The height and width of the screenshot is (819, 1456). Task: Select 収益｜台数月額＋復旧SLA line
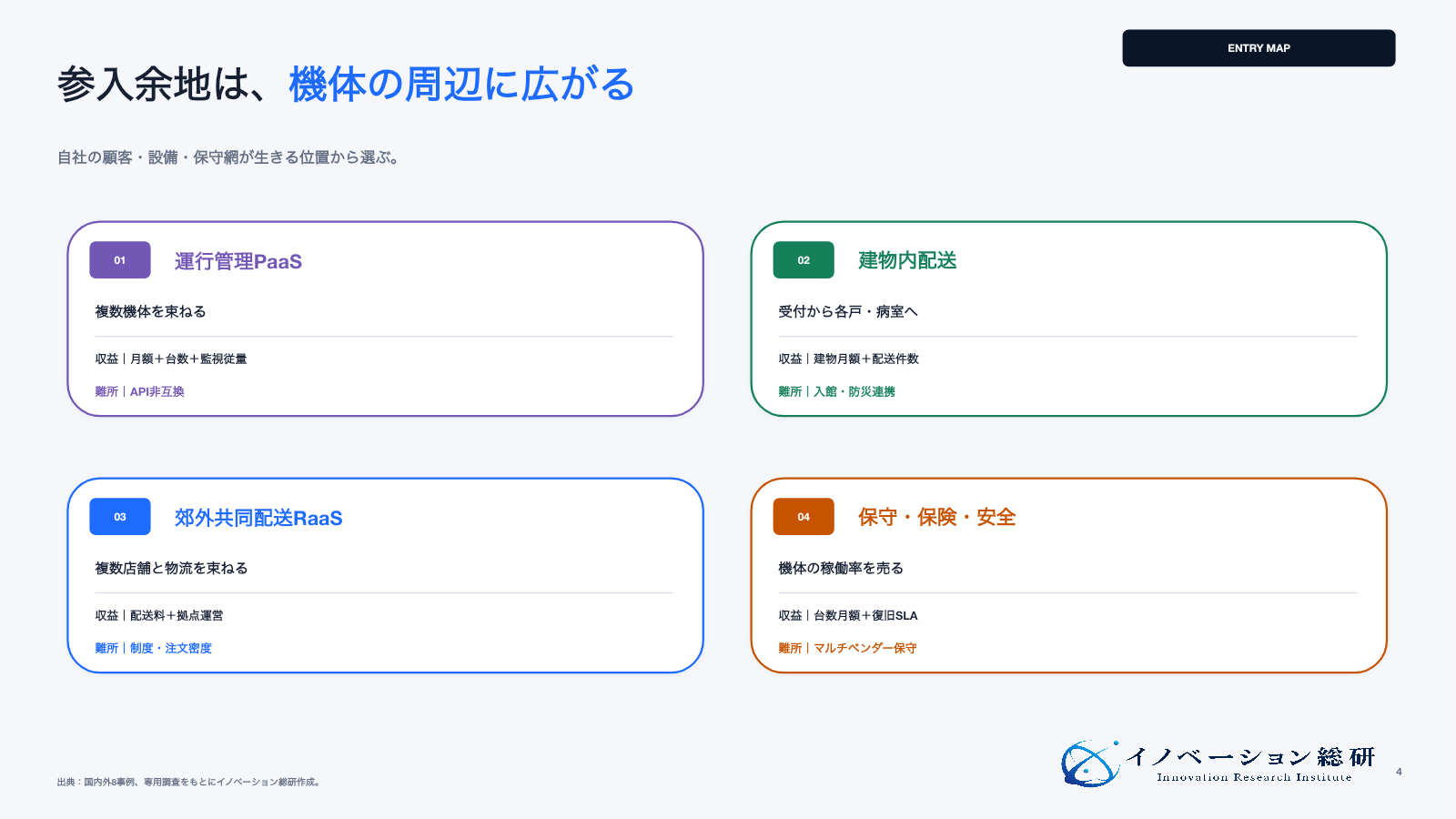(x=848, y=615)
